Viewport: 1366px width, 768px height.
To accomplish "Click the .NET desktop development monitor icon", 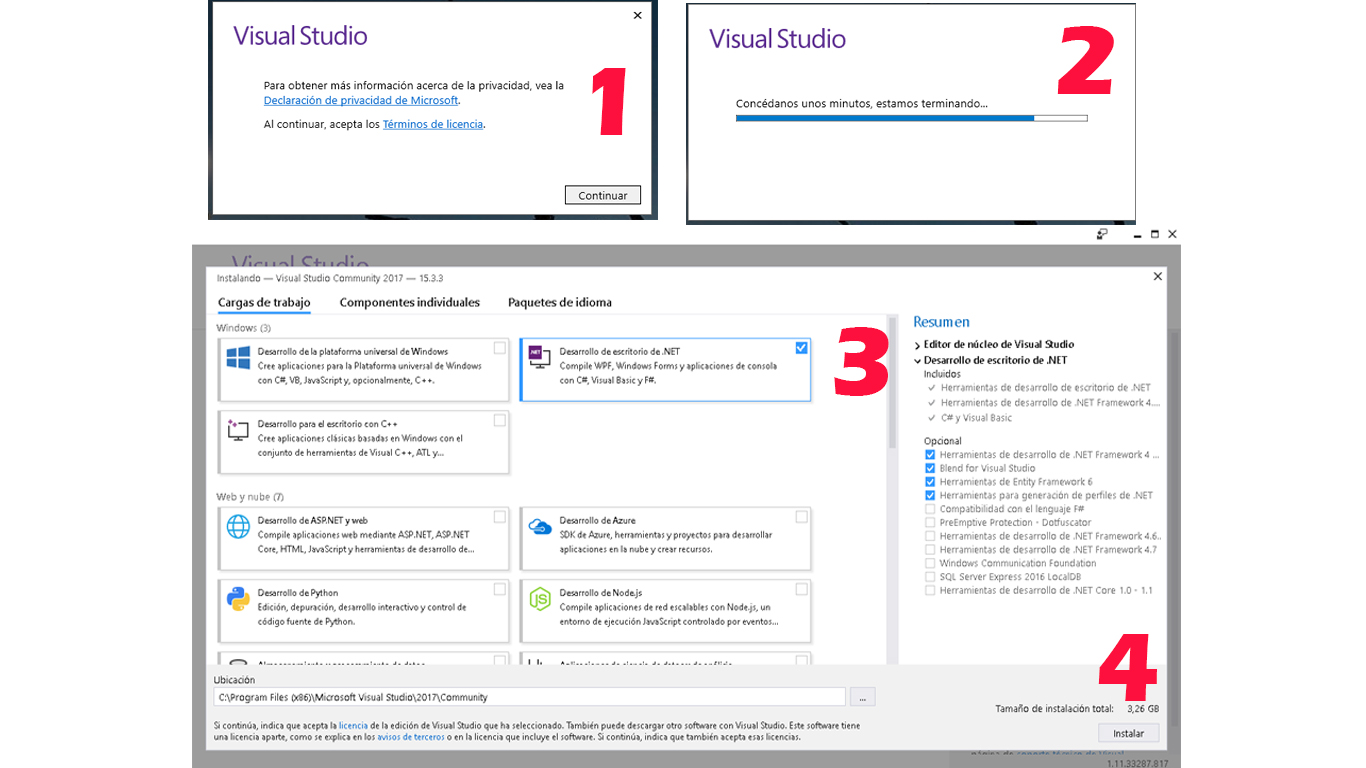I will (x=539, y=357).
